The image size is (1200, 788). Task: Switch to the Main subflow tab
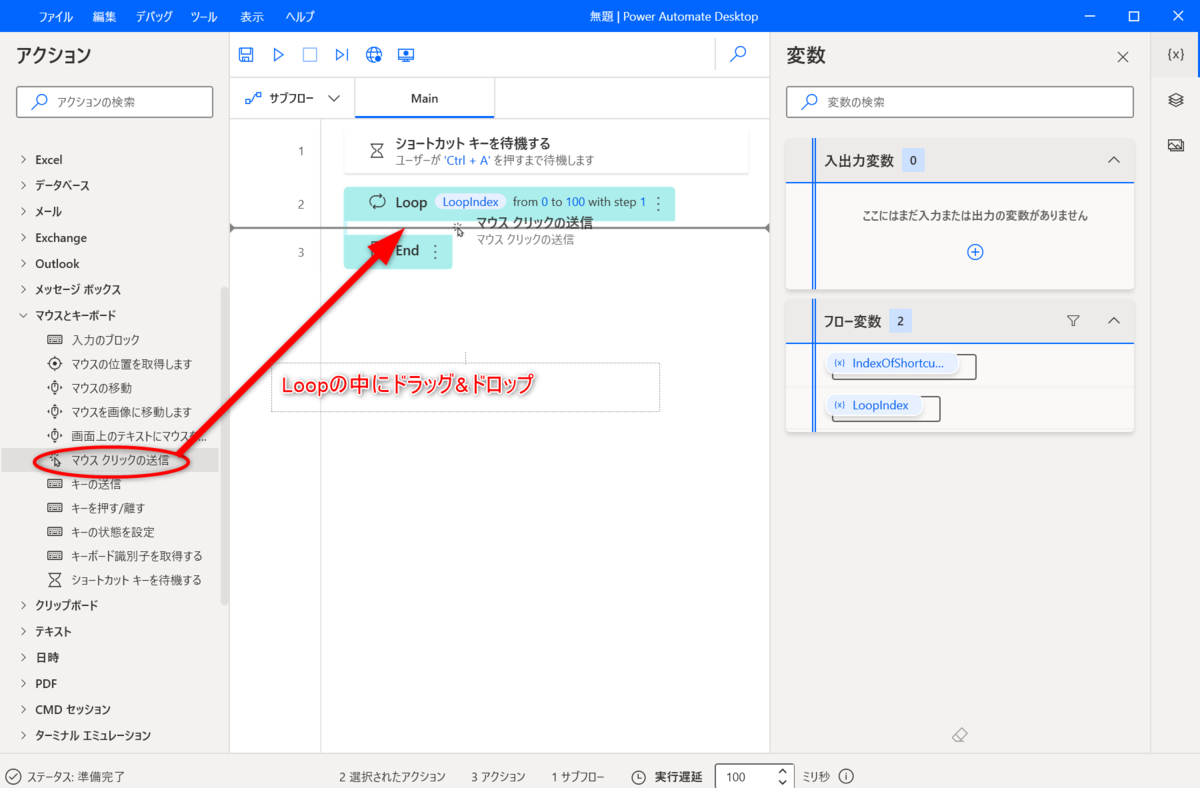pos(424,98)
